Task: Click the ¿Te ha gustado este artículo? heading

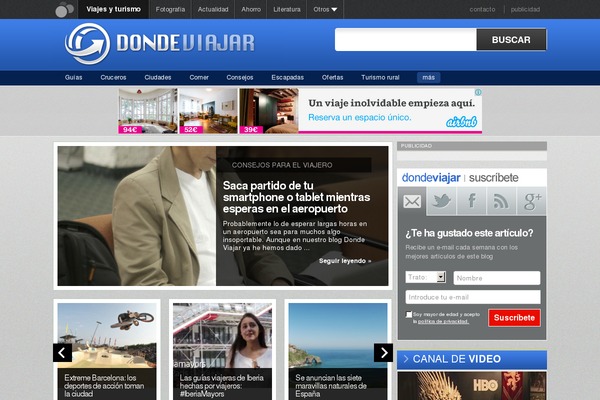Action: click(x=470, y=233)
